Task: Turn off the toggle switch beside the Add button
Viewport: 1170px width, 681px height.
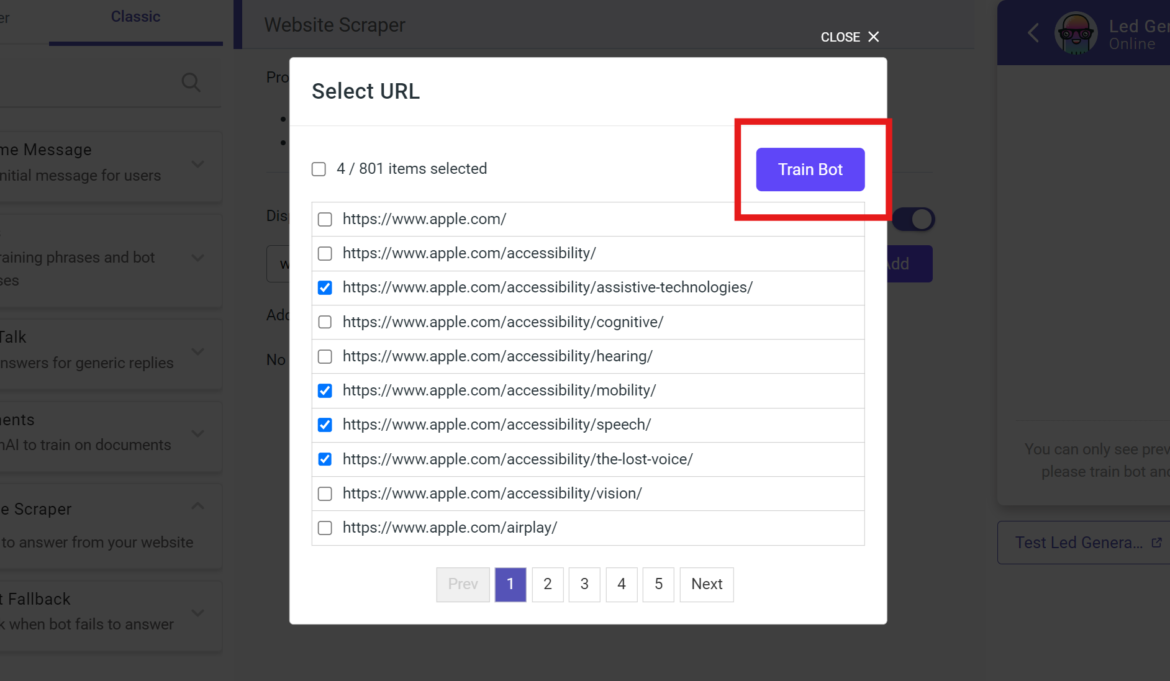Action: [914, 219]
